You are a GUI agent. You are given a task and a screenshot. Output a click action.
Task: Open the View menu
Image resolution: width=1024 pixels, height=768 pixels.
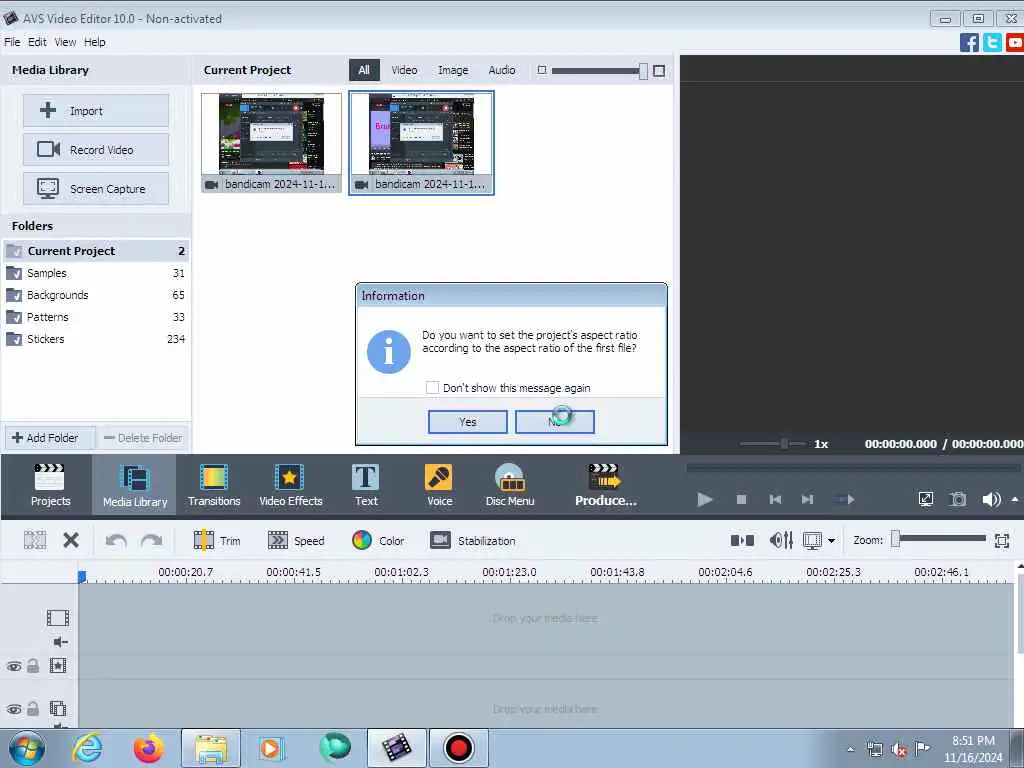(x=65, y=42)
